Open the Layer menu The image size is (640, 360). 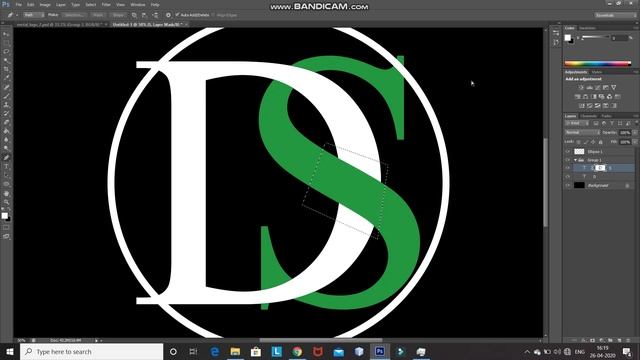click(60, 4)
